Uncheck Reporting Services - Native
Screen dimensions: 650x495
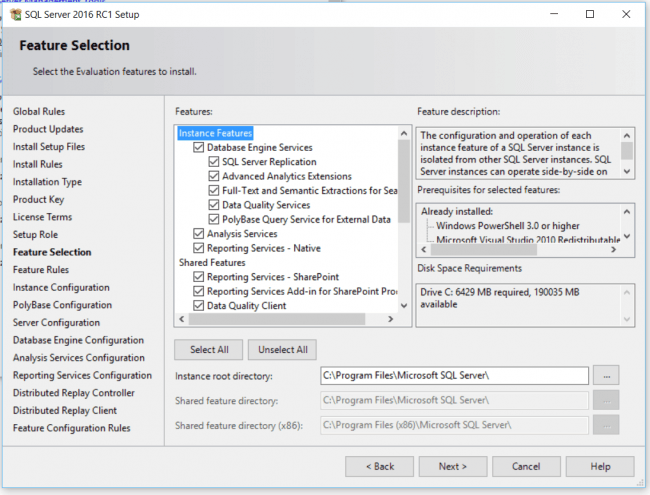(199, 248)
